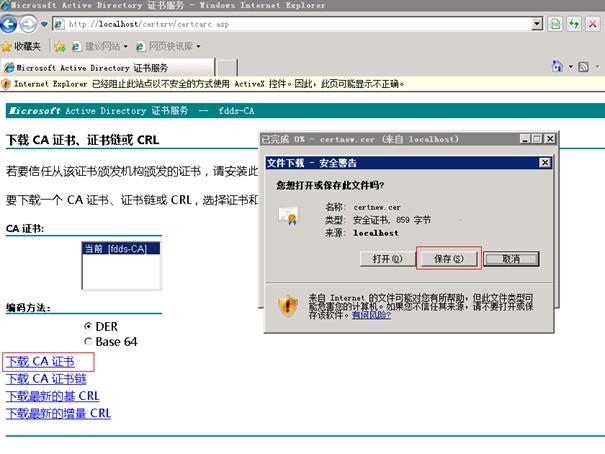Click the Compatibility View icon

[x=555, y=24]
